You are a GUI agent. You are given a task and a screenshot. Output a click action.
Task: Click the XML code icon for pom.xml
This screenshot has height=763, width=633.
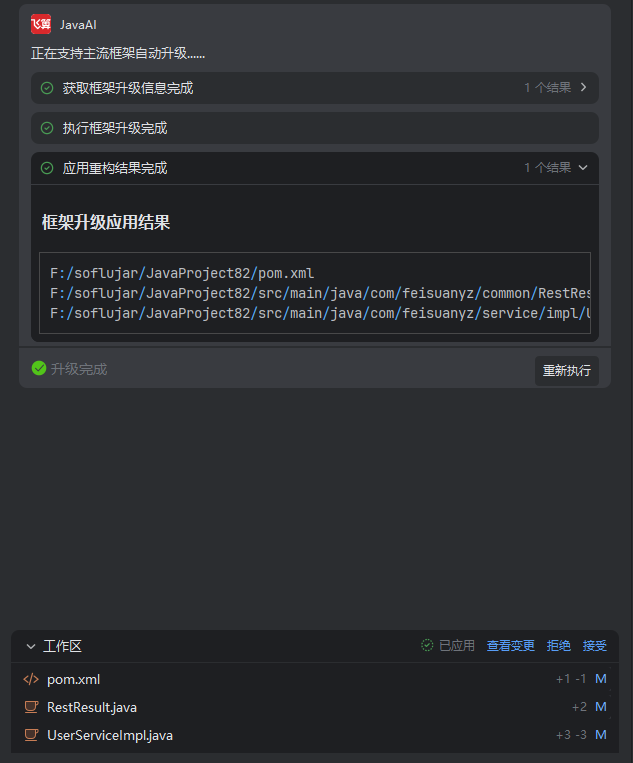31,679
